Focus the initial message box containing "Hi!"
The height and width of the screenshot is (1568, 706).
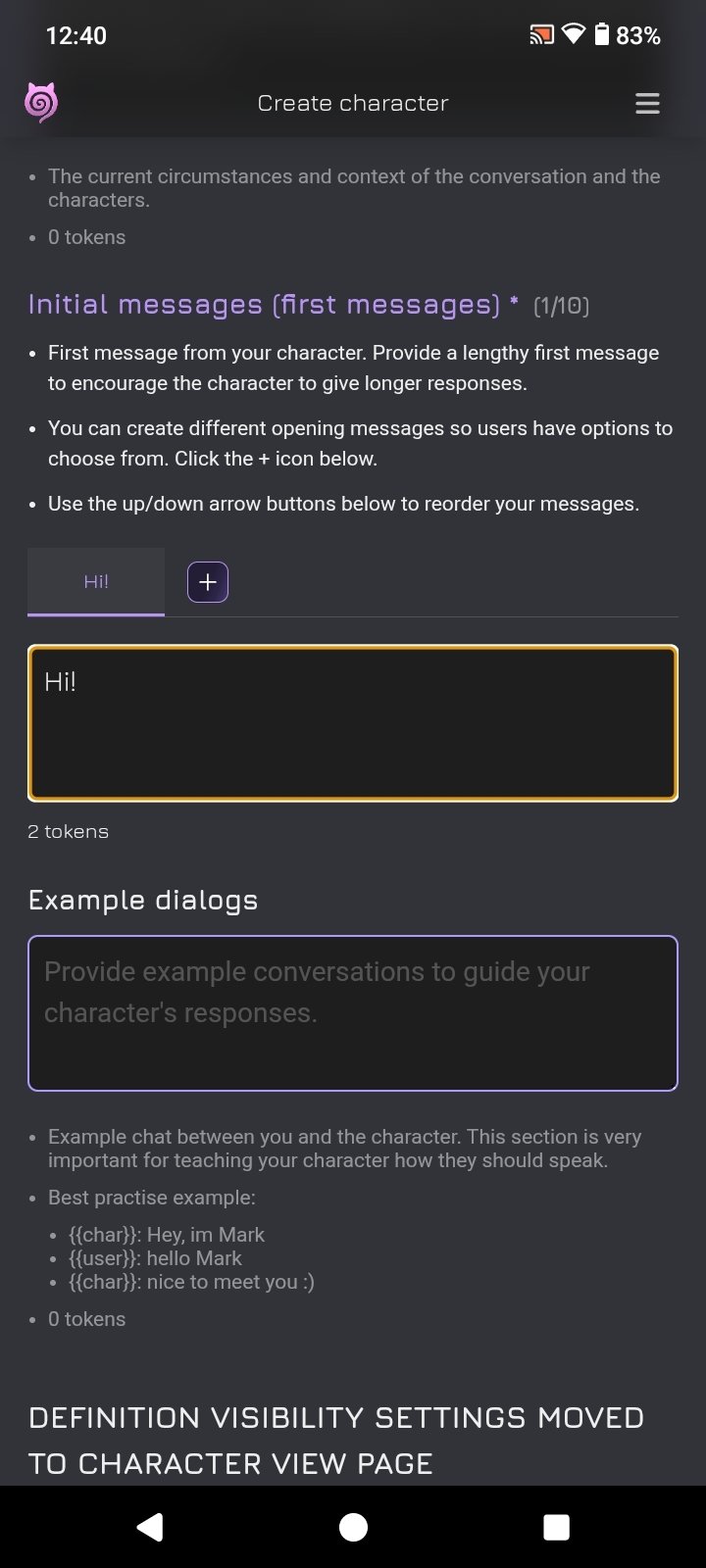click(x=353, y=723)
